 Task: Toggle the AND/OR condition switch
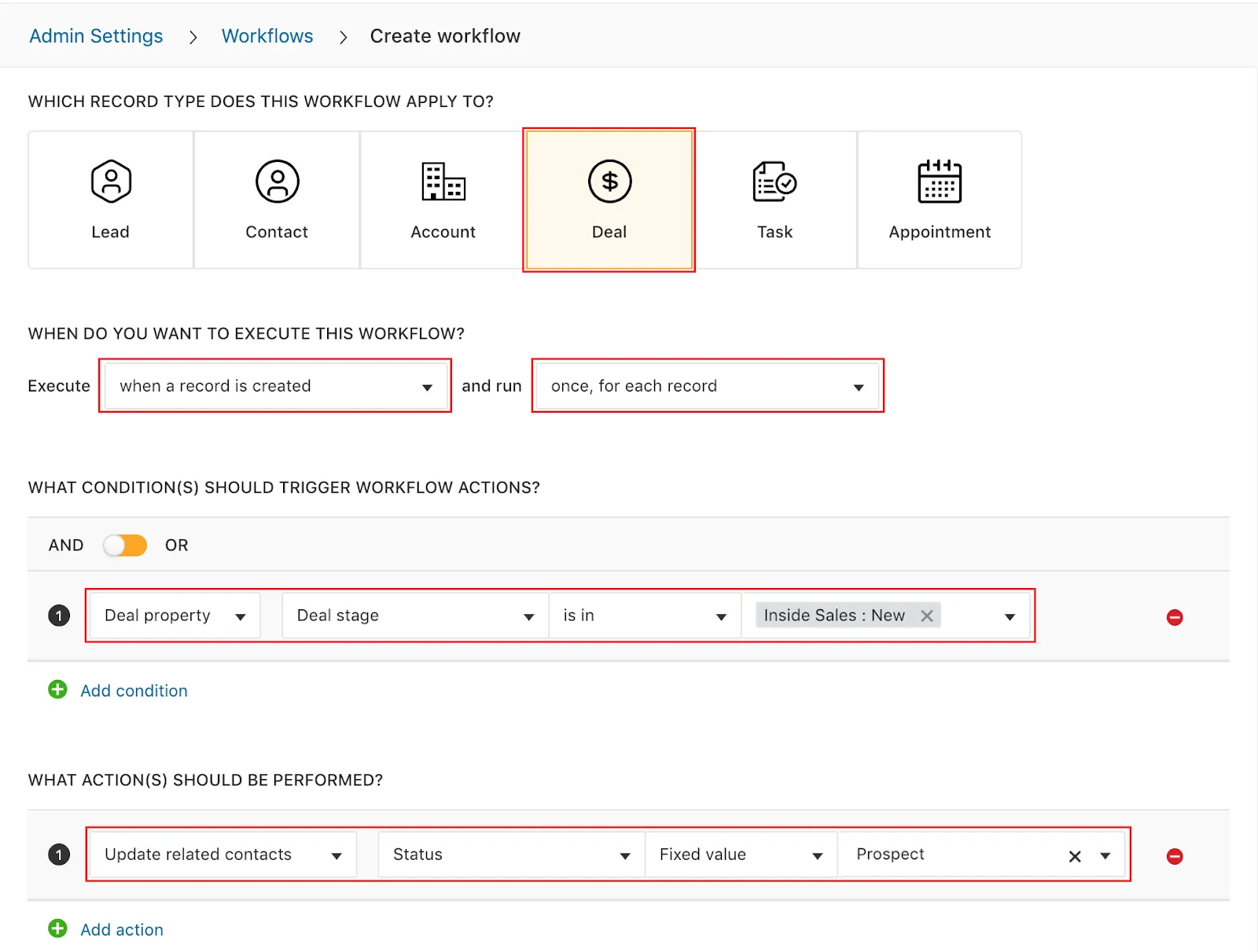pyautogui.click(x=125, y=545)
